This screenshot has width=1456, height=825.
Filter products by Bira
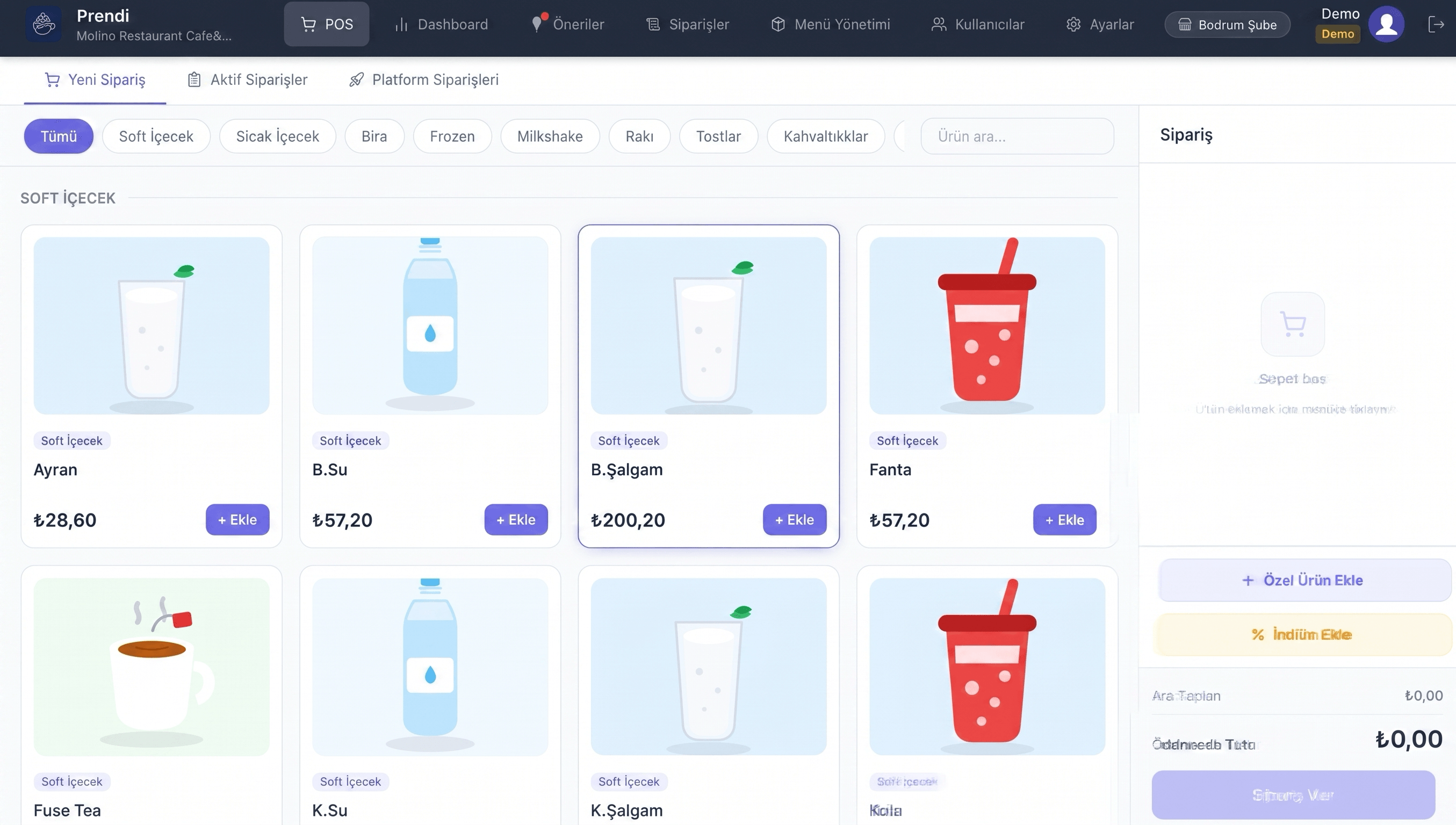[x=374, y=136]
